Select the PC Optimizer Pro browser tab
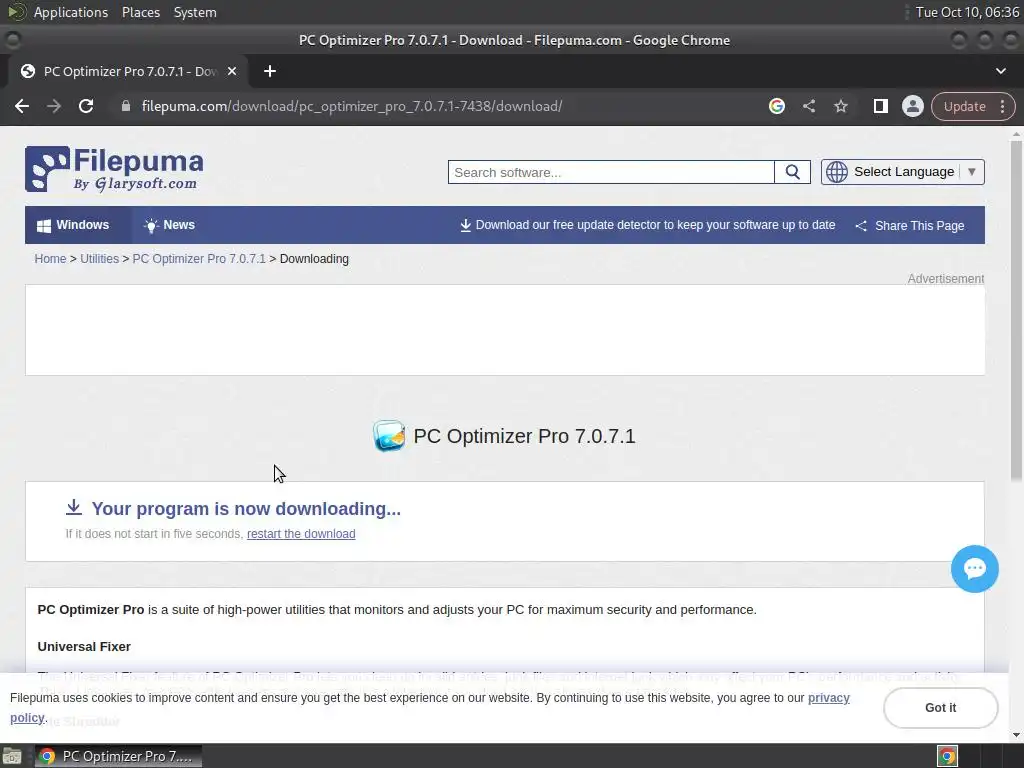This screenshot has width=1024, height=768. [129, 71]
